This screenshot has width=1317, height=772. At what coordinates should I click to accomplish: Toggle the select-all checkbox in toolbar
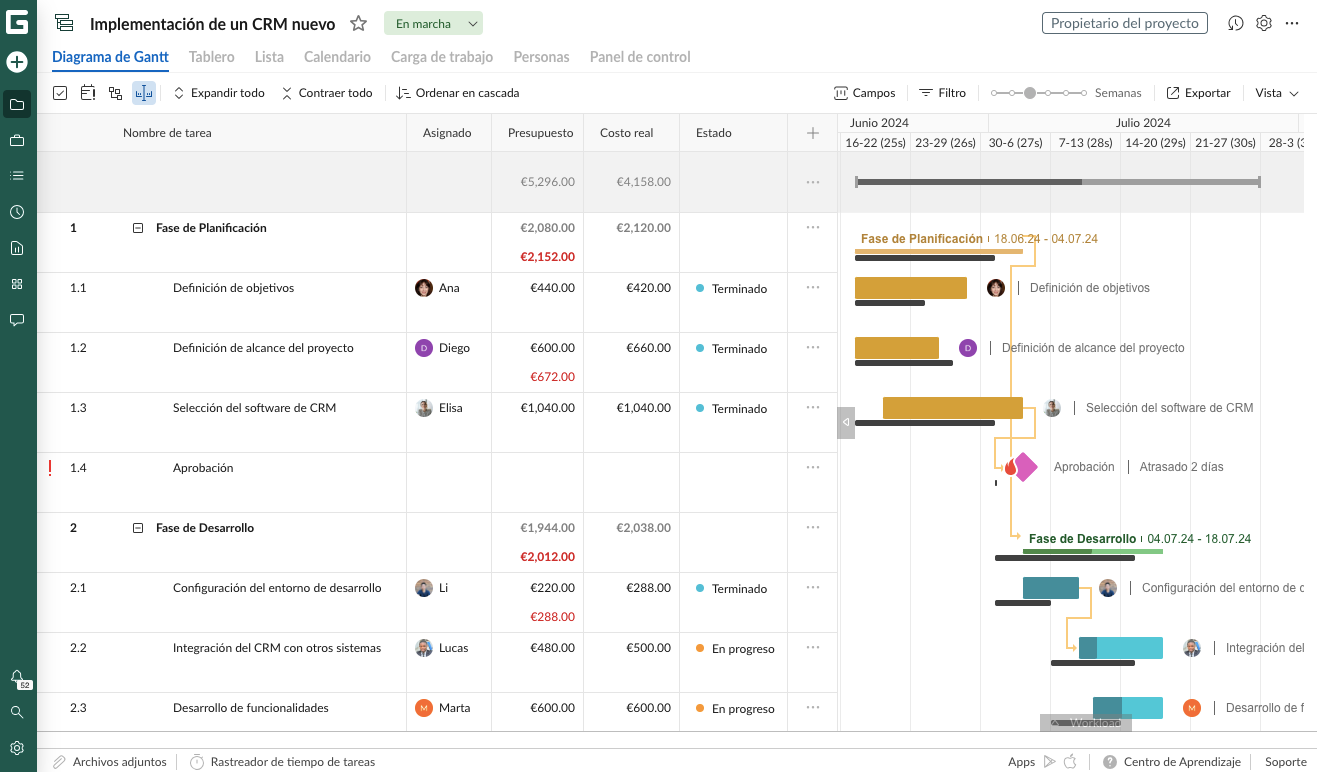60,93
